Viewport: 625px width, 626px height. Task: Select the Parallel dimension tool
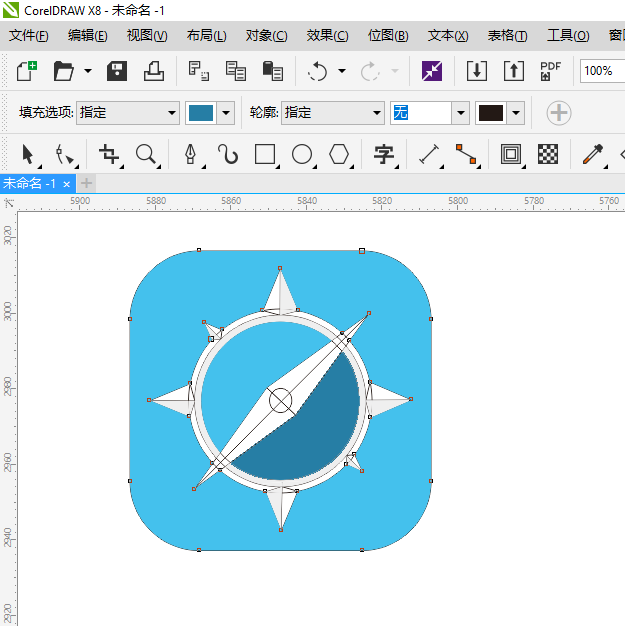429,155
